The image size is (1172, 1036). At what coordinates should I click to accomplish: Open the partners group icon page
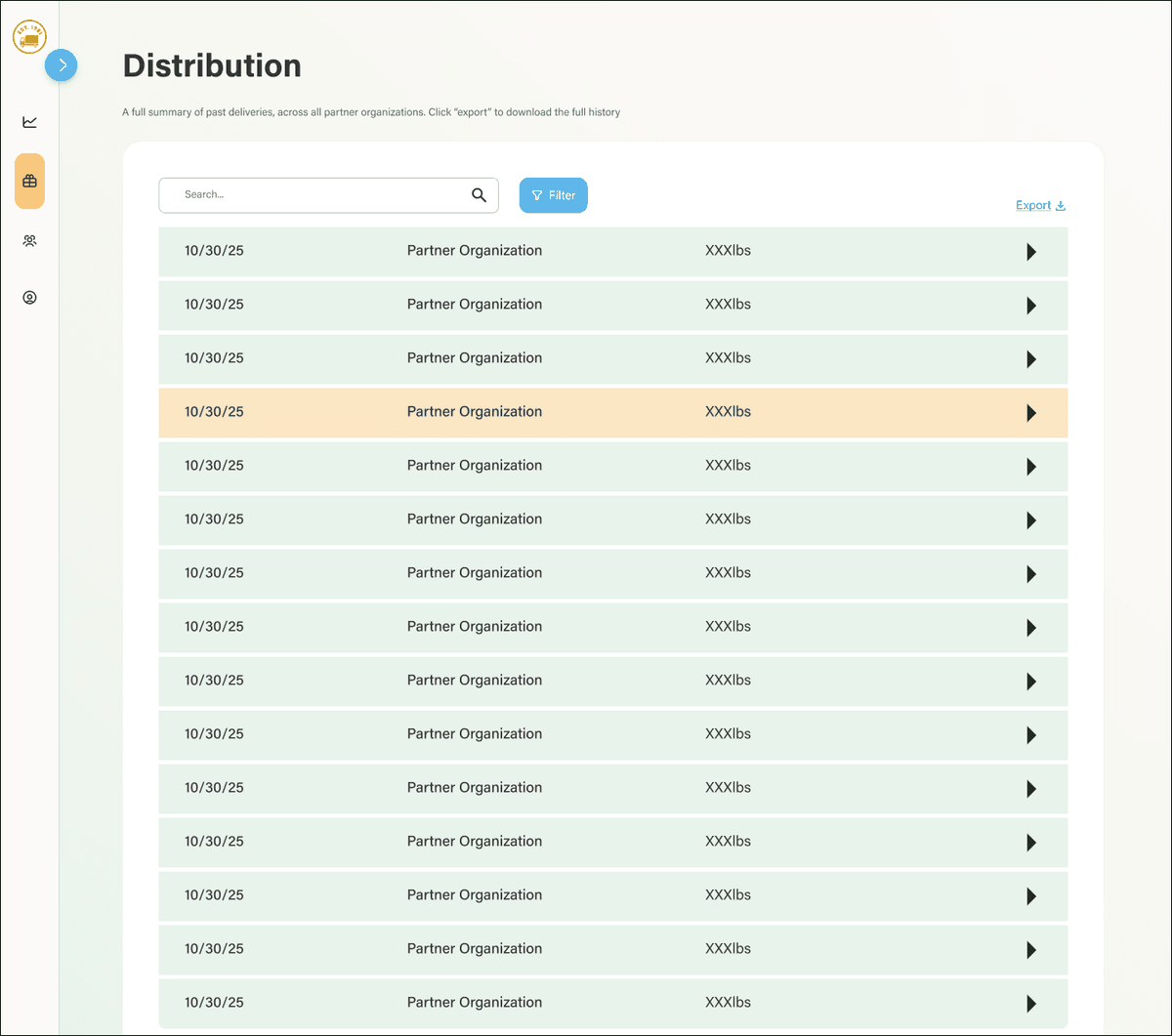pos(29,240)
